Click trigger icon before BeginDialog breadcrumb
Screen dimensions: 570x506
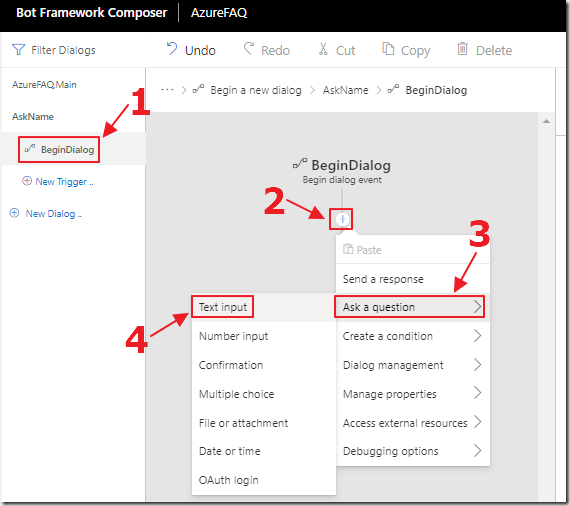coord(393,89)
